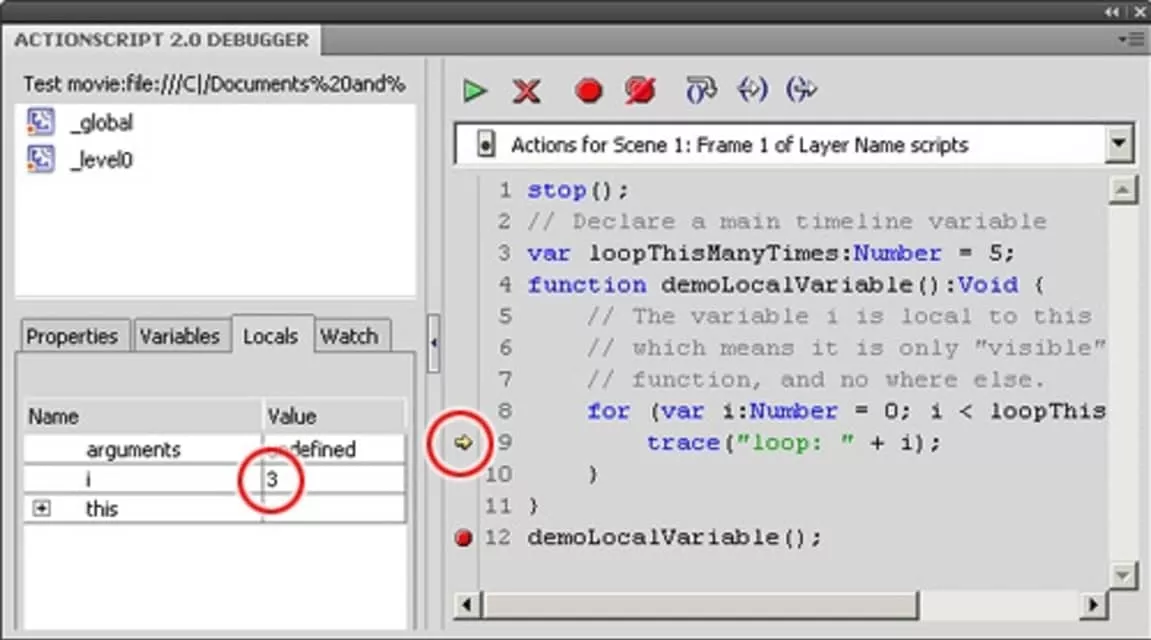Select the _global item
The height and width of the screenshot is (640, 1151).
(101, 123)
